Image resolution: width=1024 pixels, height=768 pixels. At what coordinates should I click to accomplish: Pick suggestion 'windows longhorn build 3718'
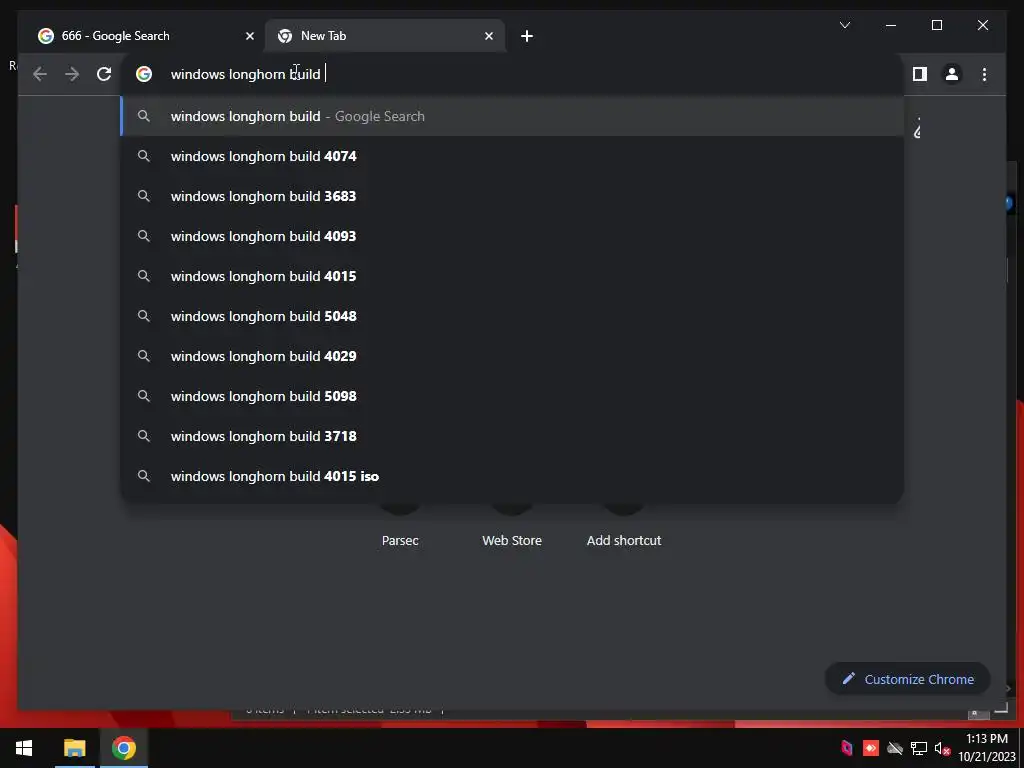[513, 436]
